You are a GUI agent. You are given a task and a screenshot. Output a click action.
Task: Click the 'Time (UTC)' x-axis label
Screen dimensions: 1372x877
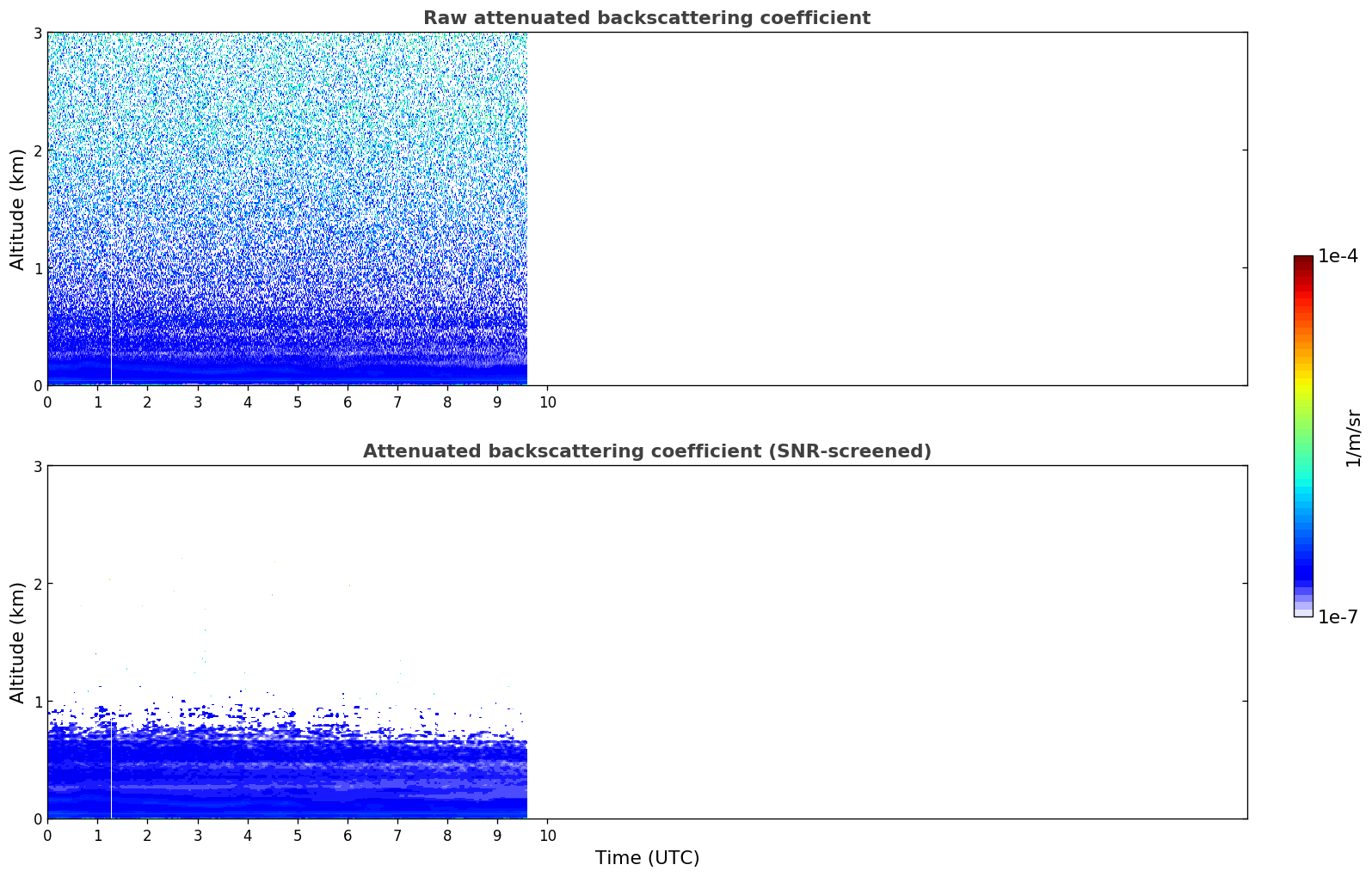pos(647,857)
